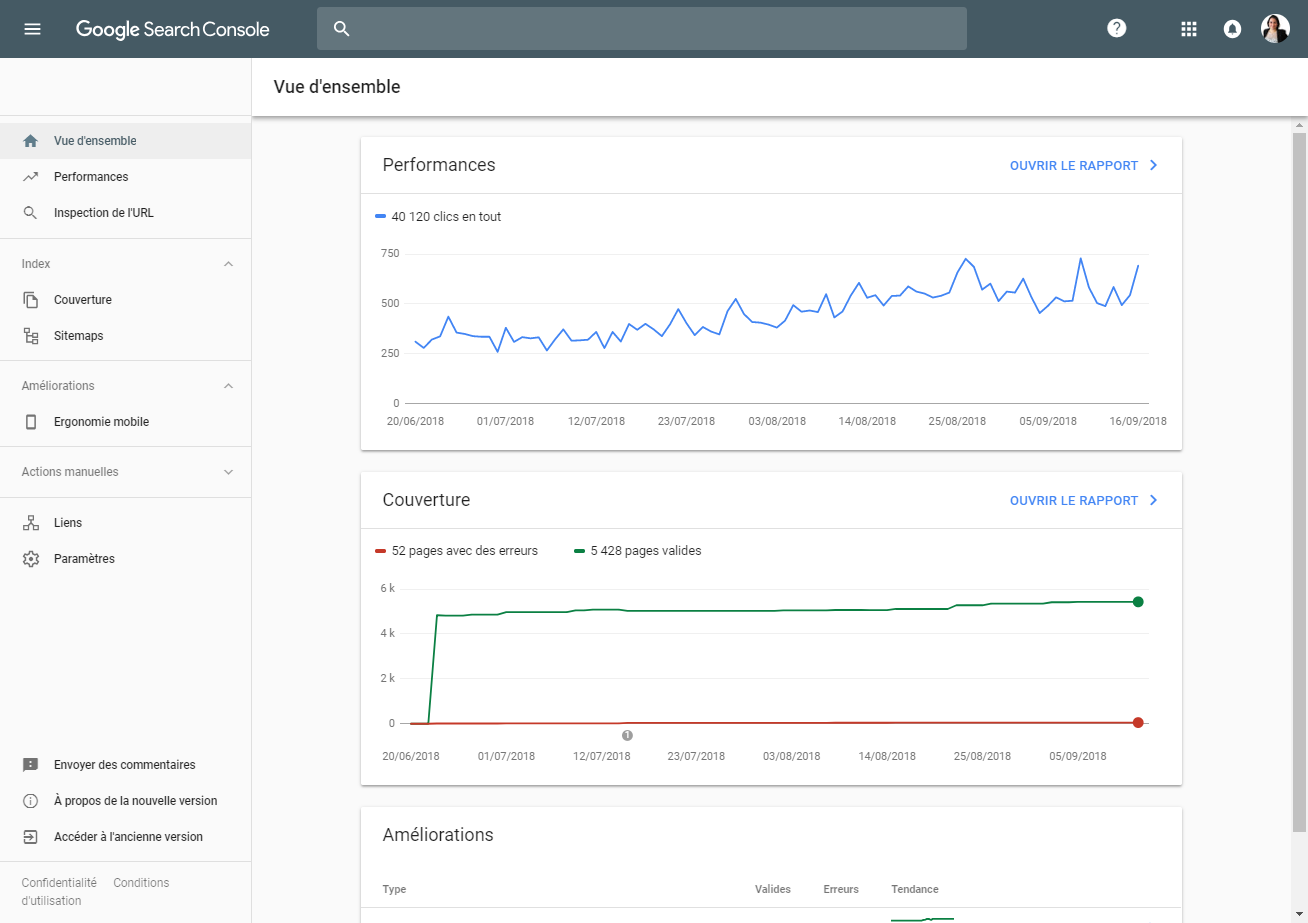The image size is (1308, 923).
Task: Open the Confidentialité link
Action: pyautogui.click(x=59, y=883)
